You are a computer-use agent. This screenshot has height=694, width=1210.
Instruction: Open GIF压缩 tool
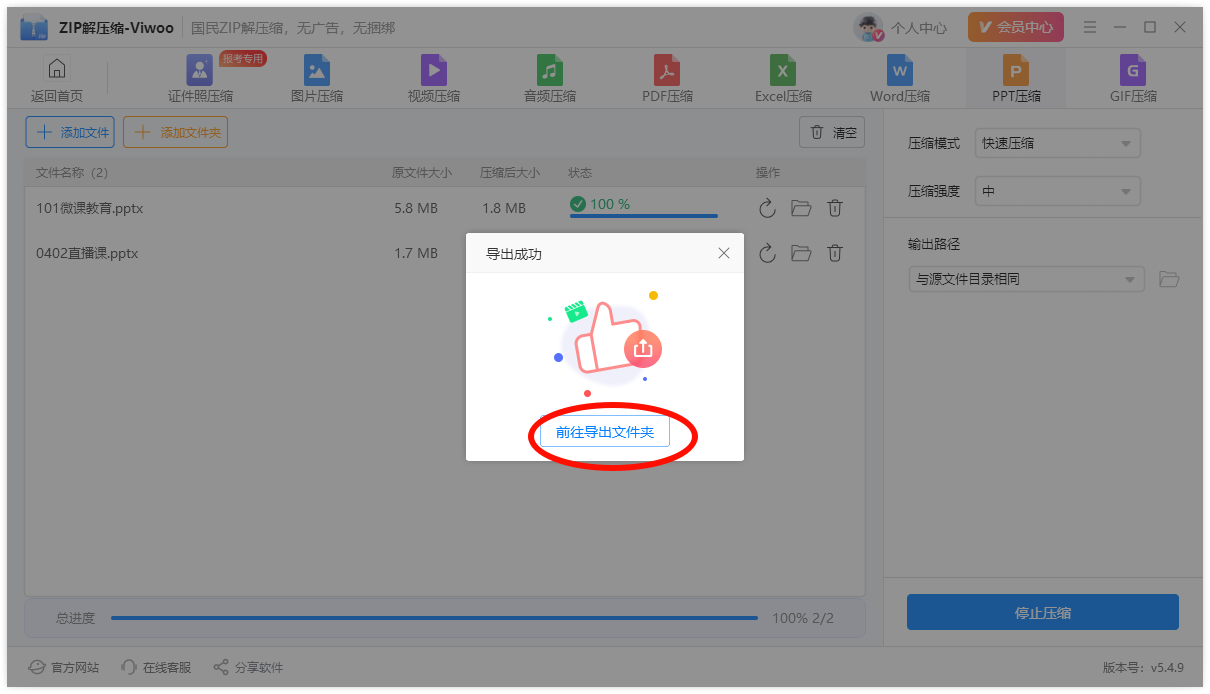point(1133,80)
